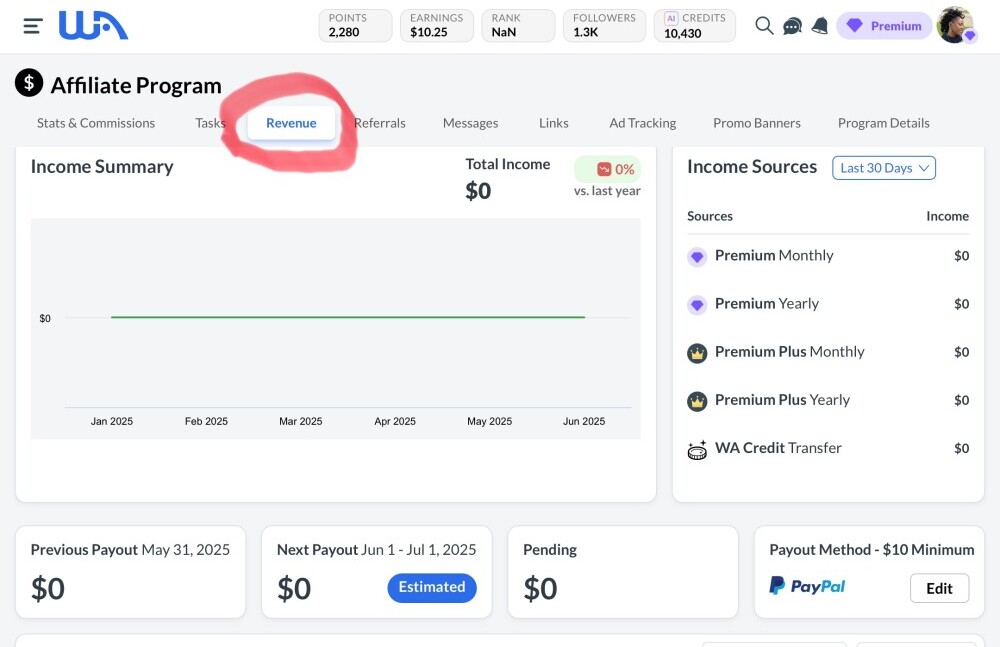Click the 'Income' column header
Screen dimensions: 1000x647
pyautogui.click(x=947, y=216)
